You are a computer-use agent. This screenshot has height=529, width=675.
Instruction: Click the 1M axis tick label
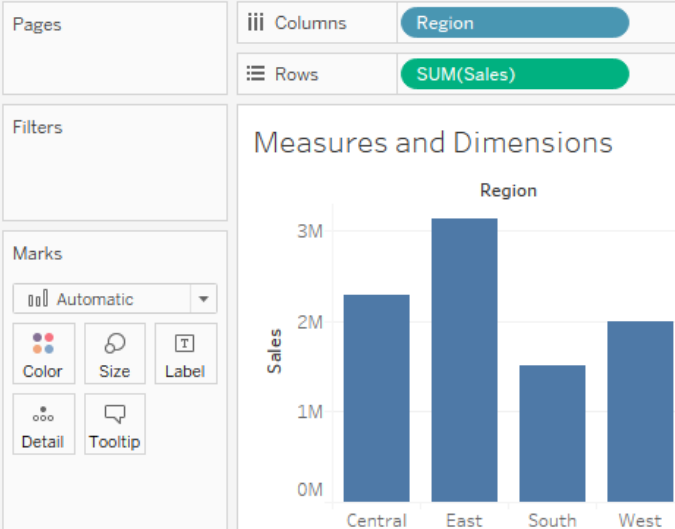click(x=310, y=412)
